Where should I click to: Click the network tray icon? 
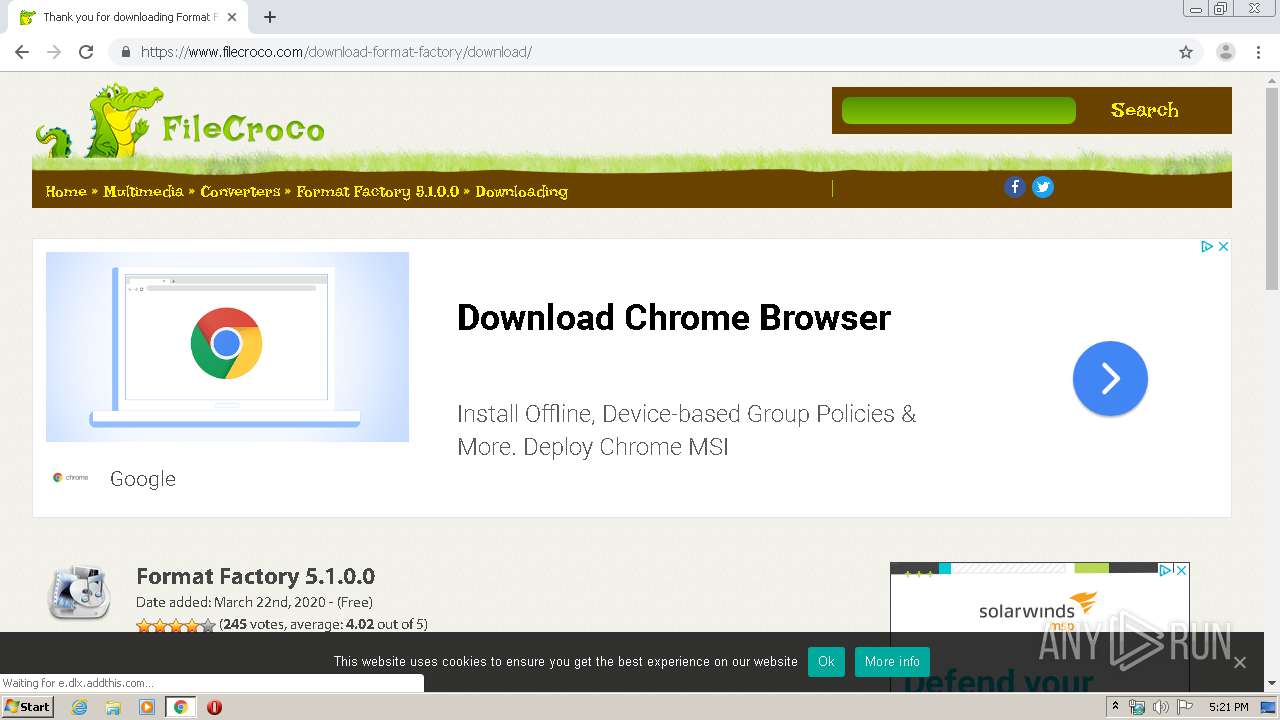coord(1137,707)
